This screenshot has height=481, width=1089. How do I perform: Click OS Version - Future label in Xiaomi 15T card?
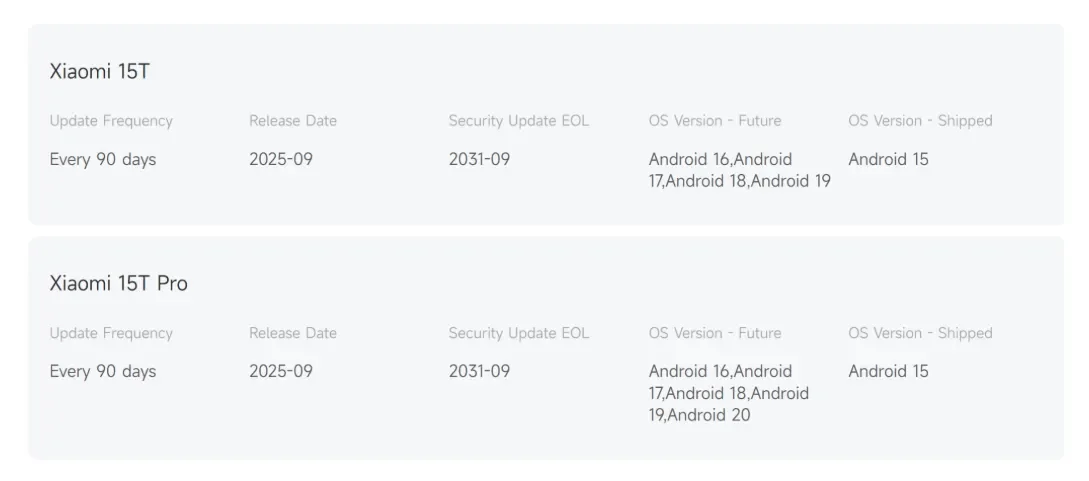coord(714,121)
